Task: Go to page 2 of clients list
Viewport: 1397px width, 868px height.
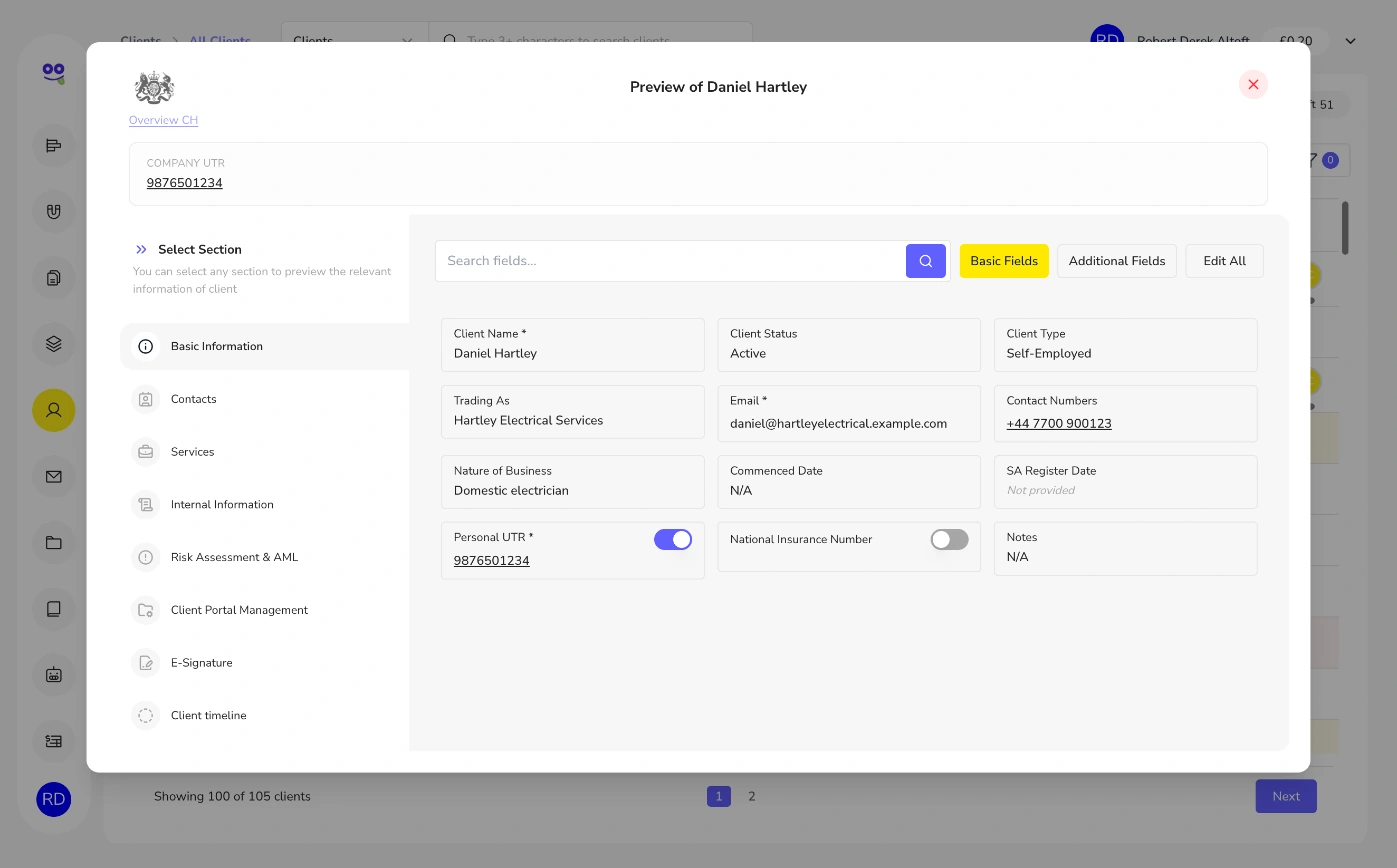Action: pos(752,796)
